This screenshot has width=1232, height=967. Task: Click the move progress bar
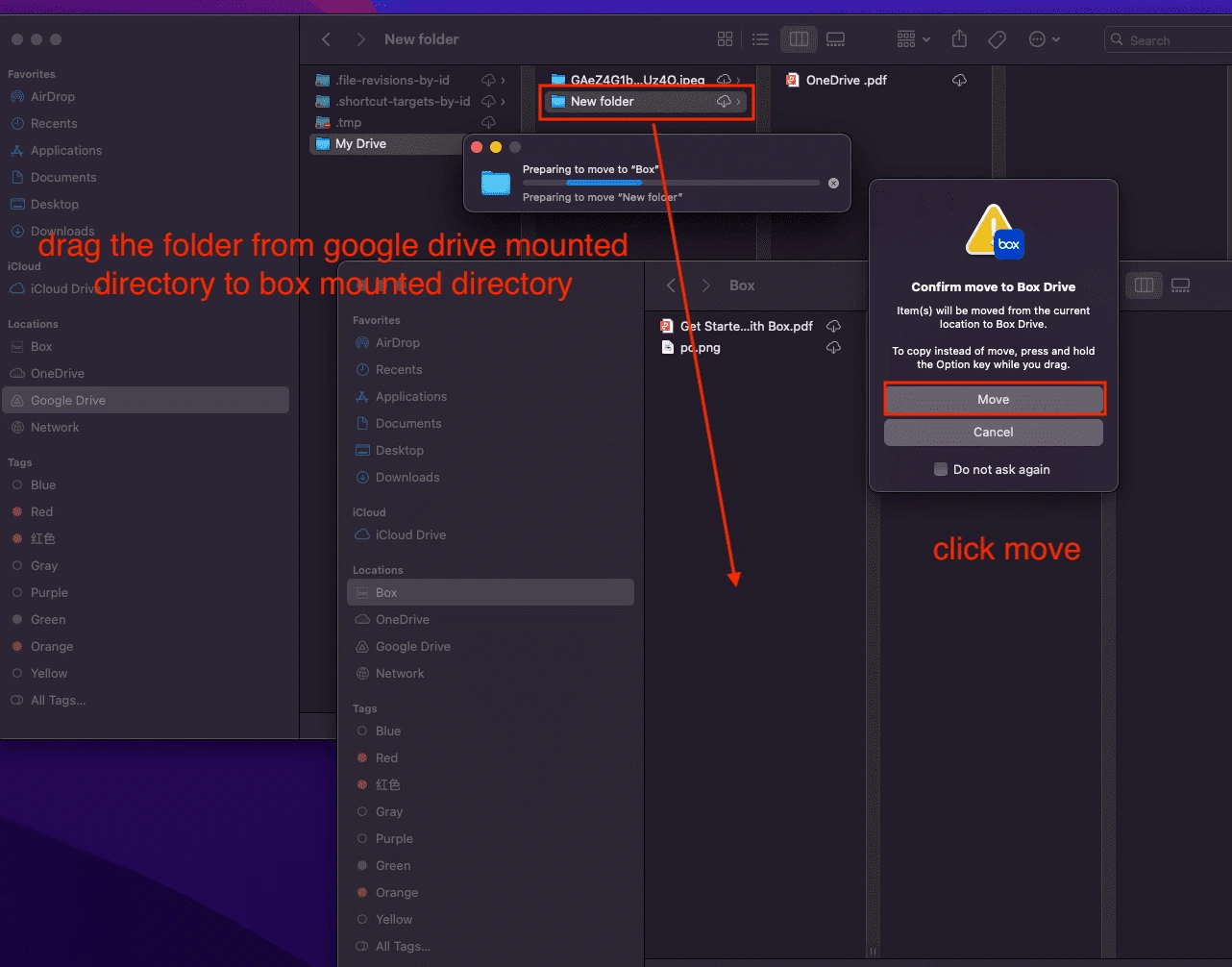671,183
